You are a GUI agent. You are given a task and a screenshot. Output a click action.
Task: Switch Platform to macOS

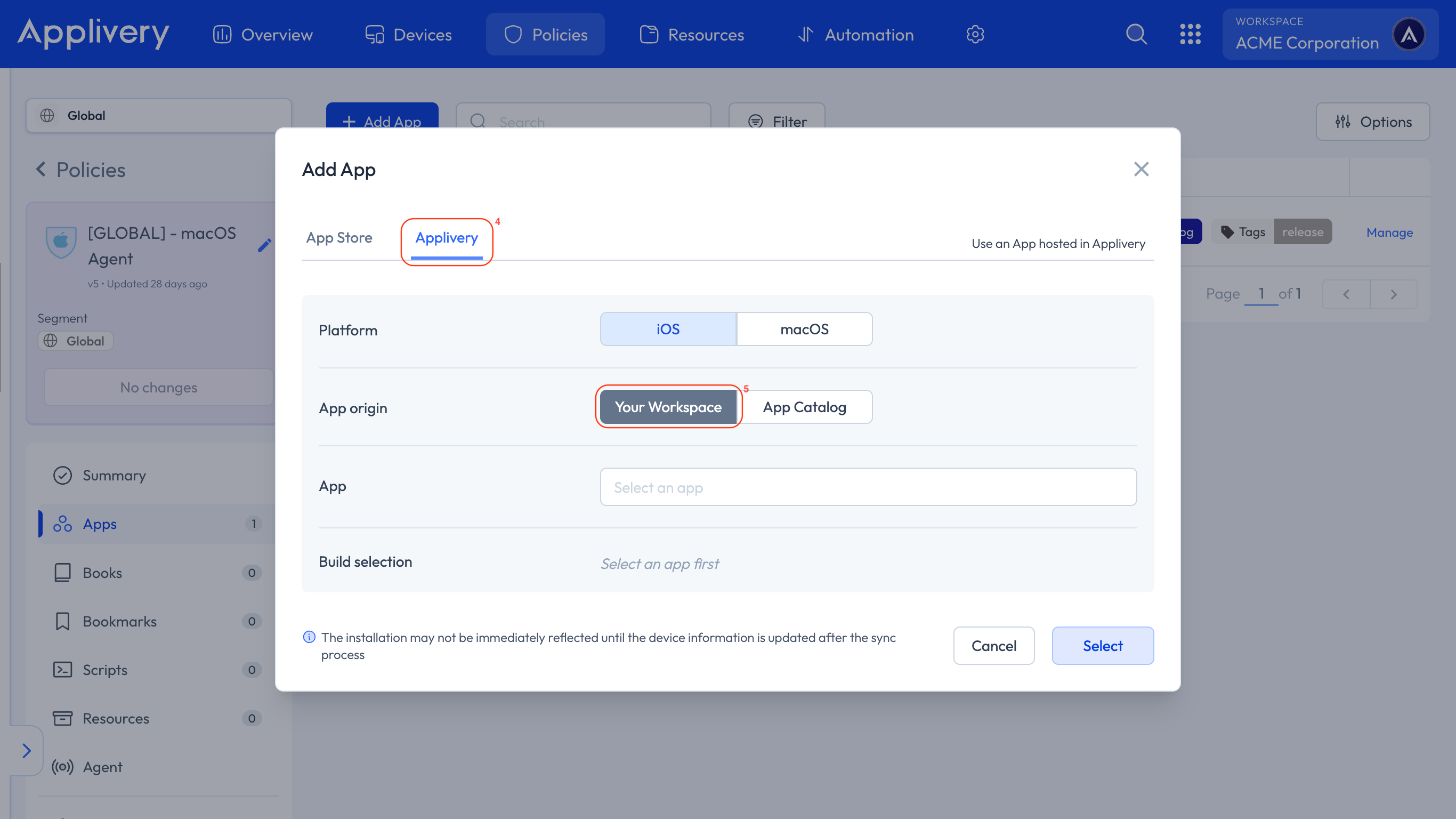[804, 328]
